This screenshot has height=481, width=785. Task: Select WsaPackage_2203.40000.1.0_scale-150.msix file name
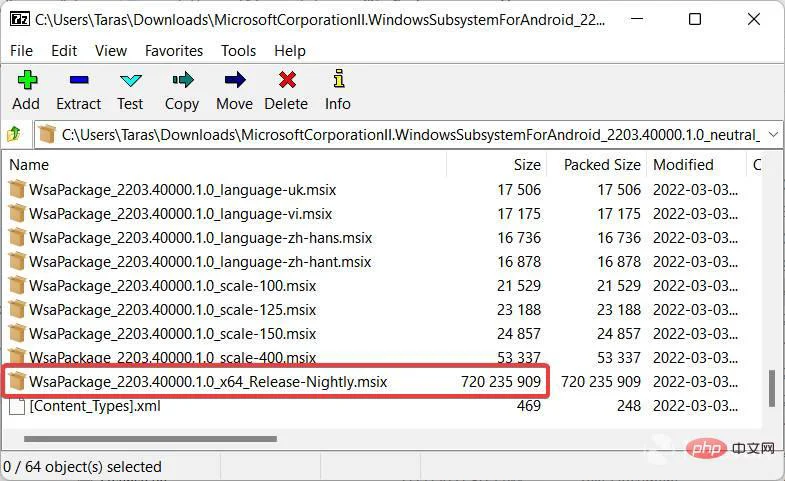coord(172,334)
